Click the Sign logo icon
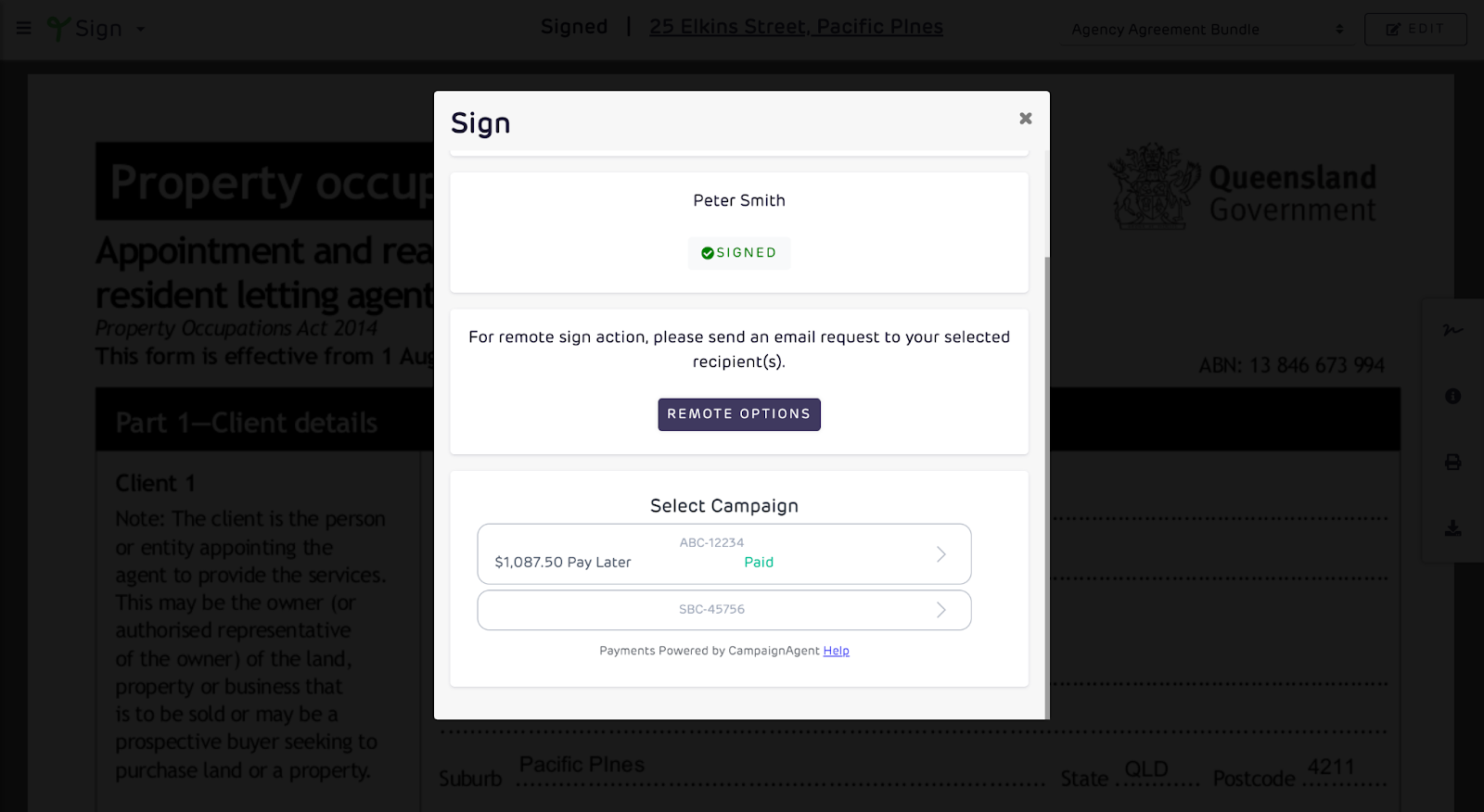Viewport: 1484px width, 812px height. click(58, 29)
